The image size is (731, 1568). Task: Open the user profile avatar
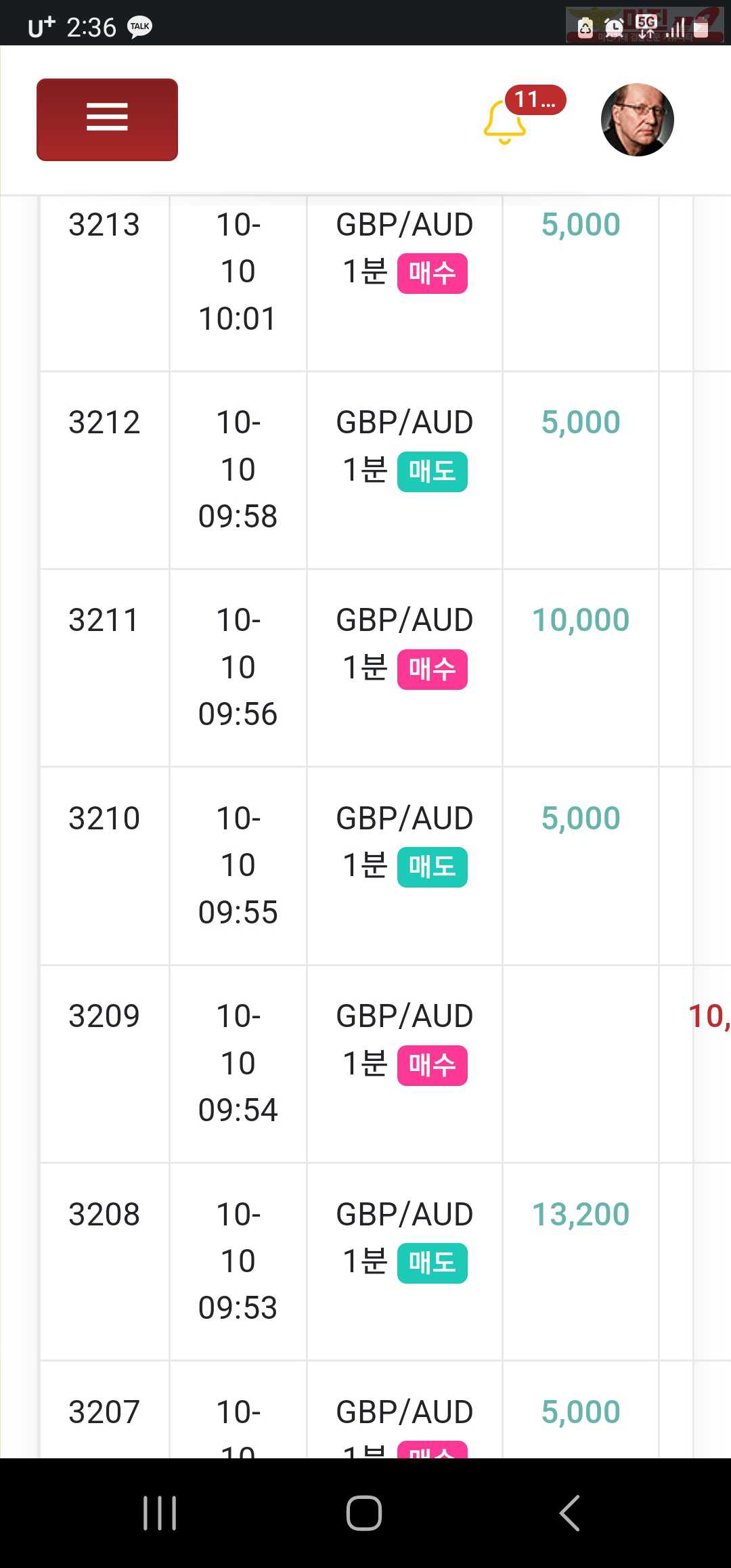[x=638, y=120]
